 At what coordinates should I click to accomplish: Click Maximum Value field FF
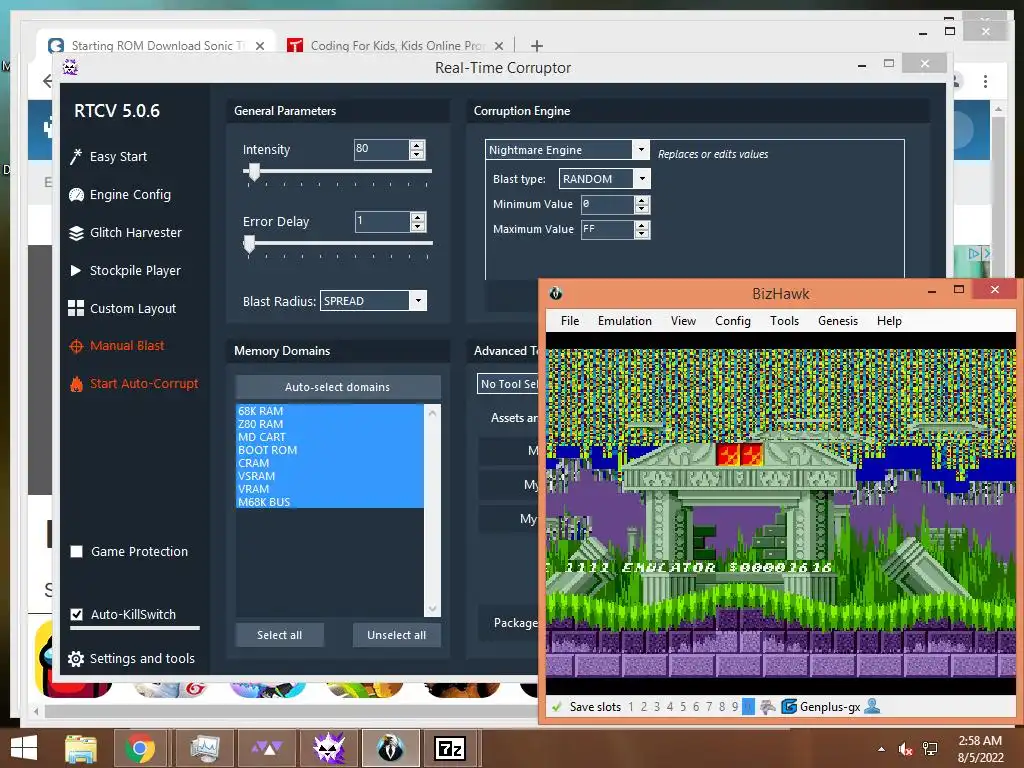point(607,229)
